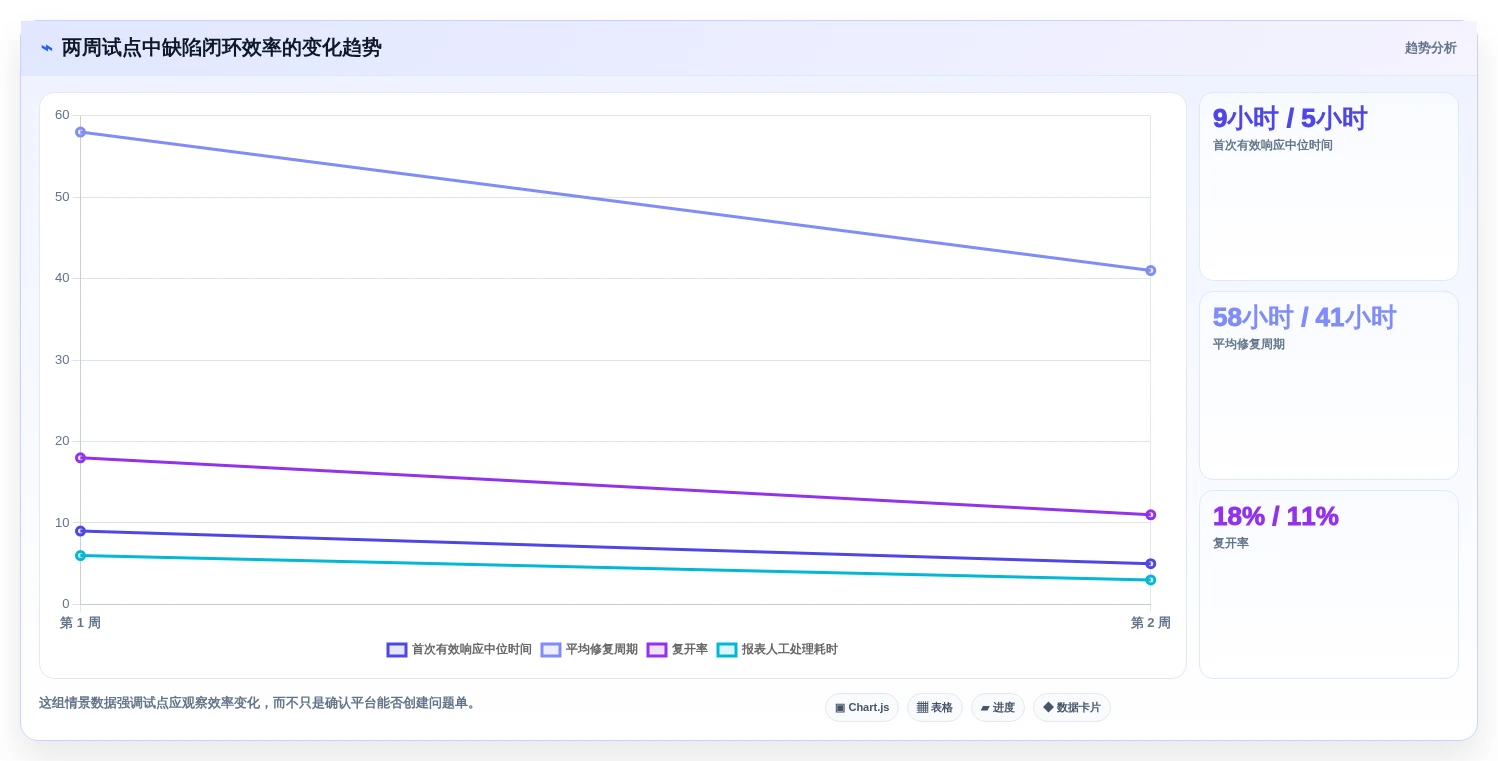Click the 9小时 / 5小时 card value
This screenshot has height=761, width=1498.
click(x=1290, y=119)
